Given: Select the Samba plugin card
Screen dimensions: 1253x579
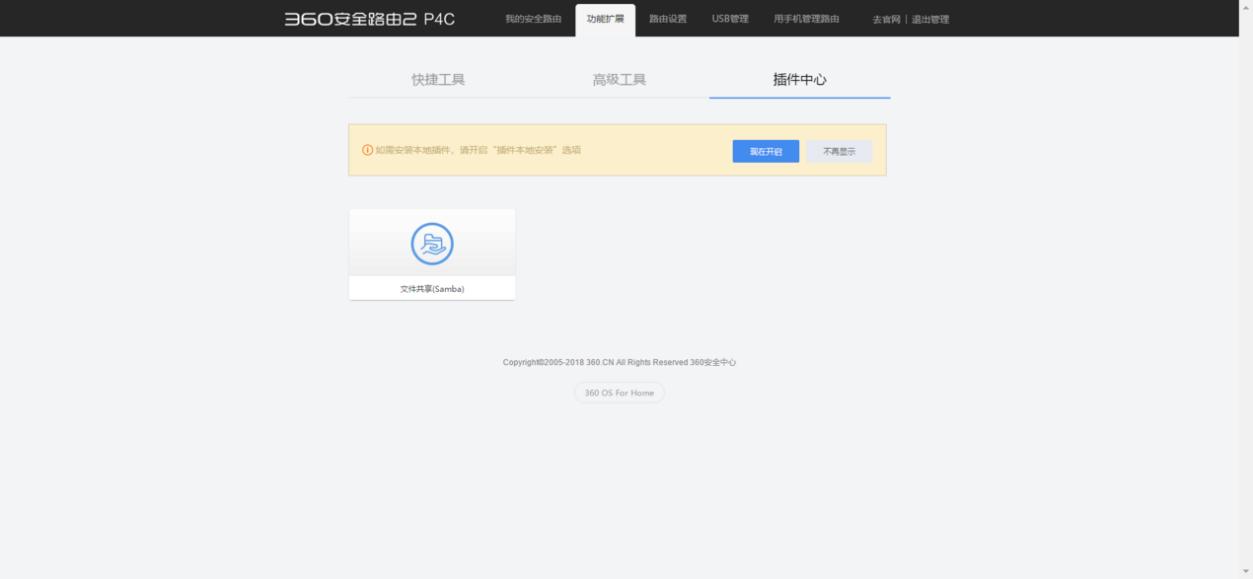Looking at the screenshot, I should pos(430,253).
